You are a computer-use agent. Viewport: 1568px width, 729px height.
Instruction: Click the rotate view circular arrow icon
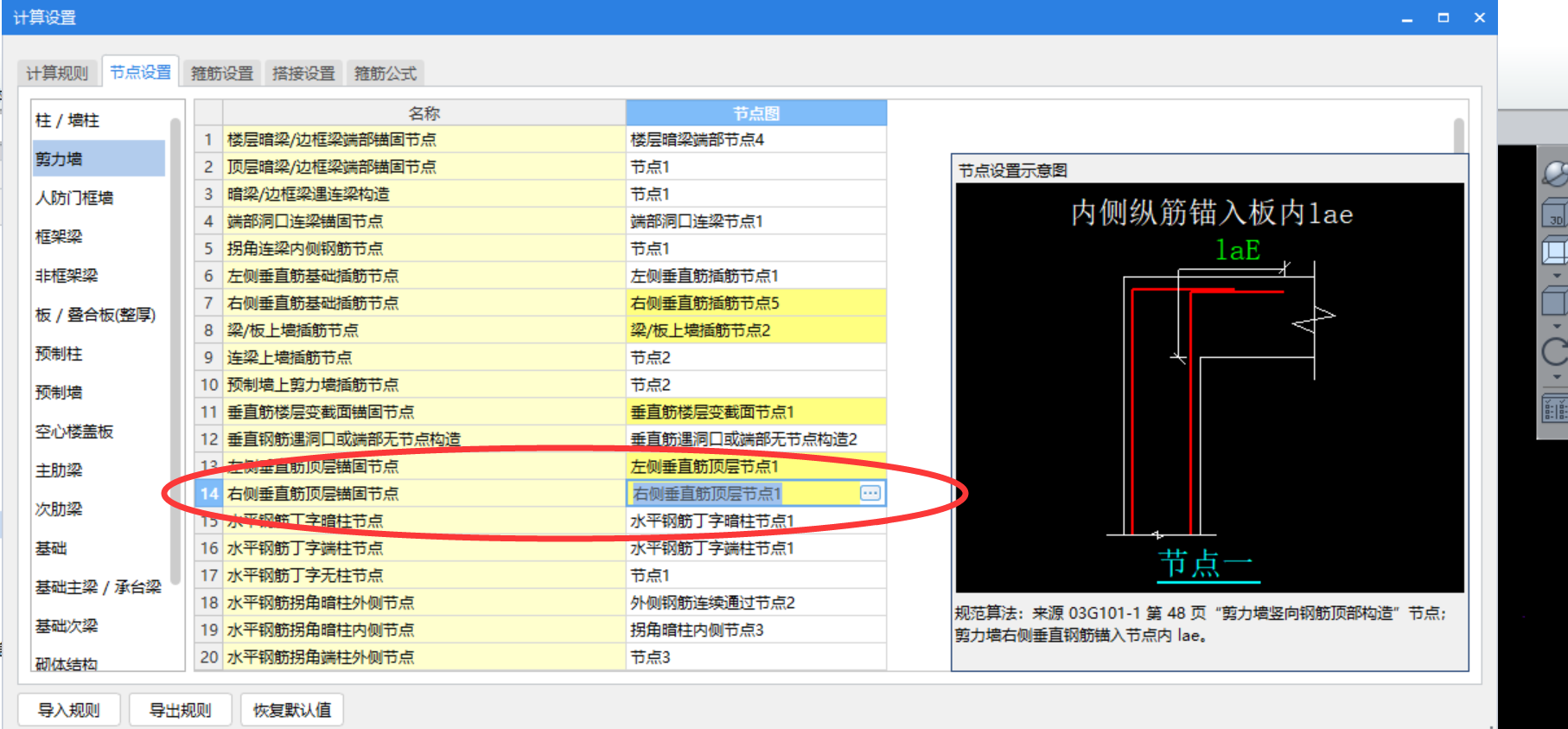[x=1555, y=352]
